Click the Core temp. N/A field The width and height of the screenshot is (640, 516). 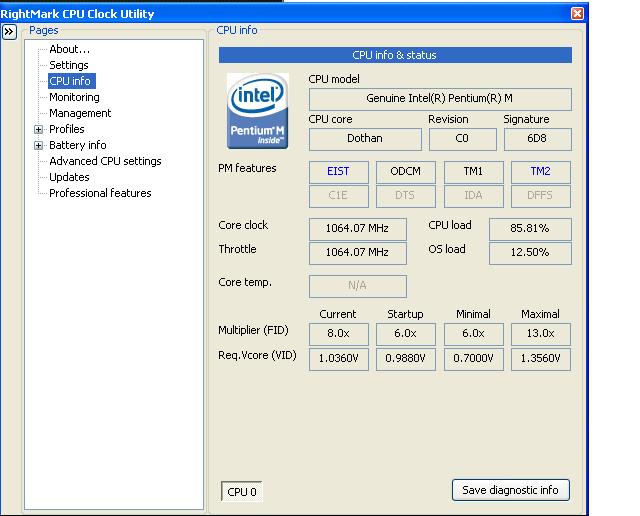coord(358,286)
